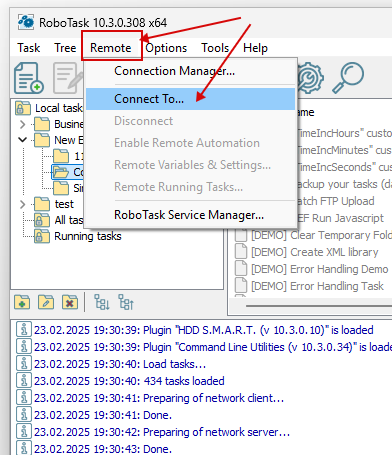Select the Local tasks root node
Screen dimensions: 392x455
(59, 108)
